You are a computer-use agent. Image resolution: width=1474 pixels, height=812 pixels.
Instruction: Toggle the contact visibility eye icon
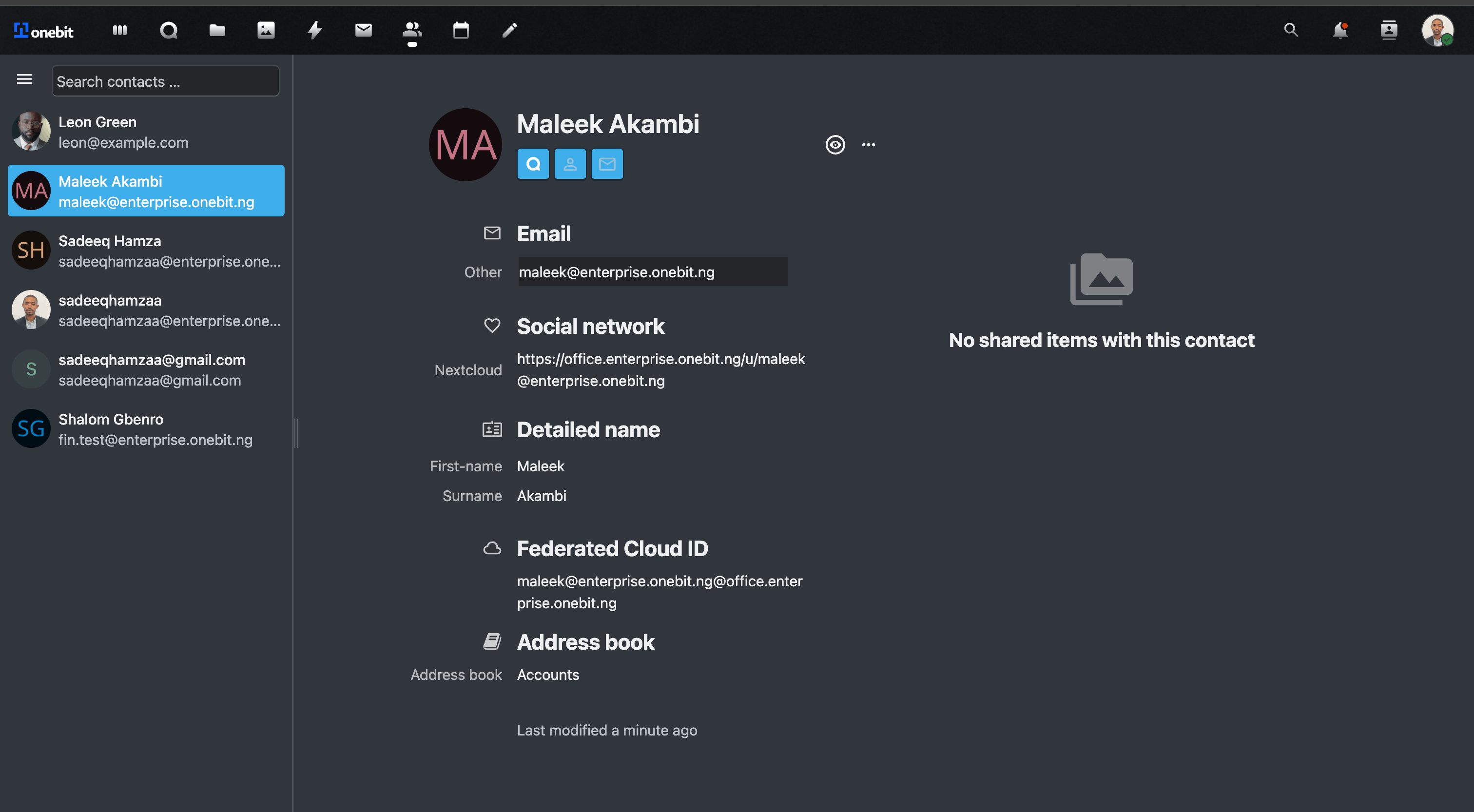(x=835, y=145)
